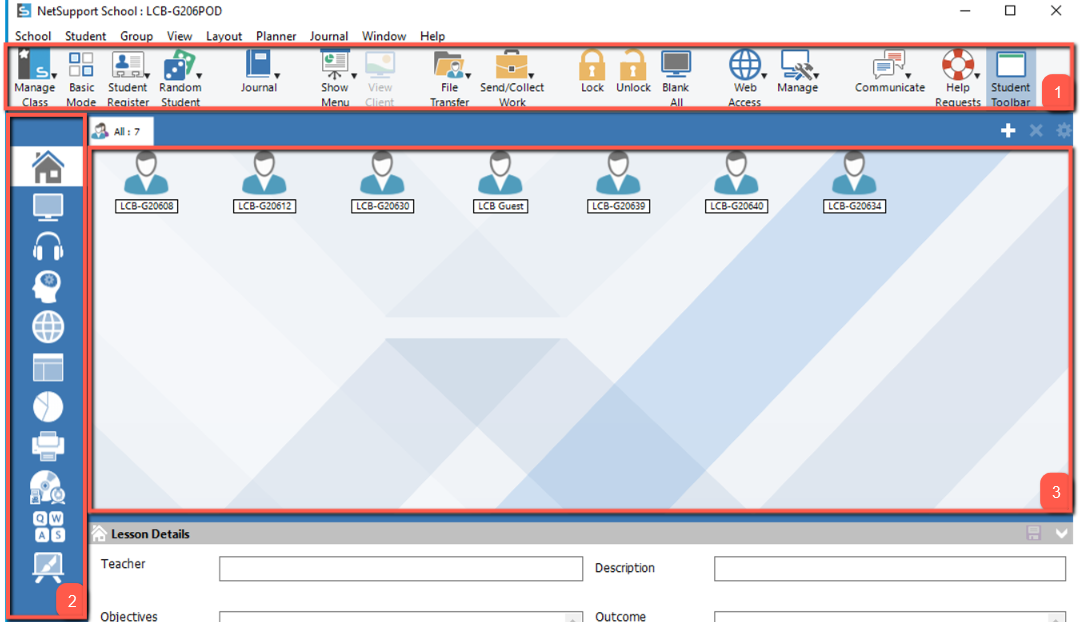Blank All student screens
The height and width of the screenshot is (622, 1080).
[676, 79]
